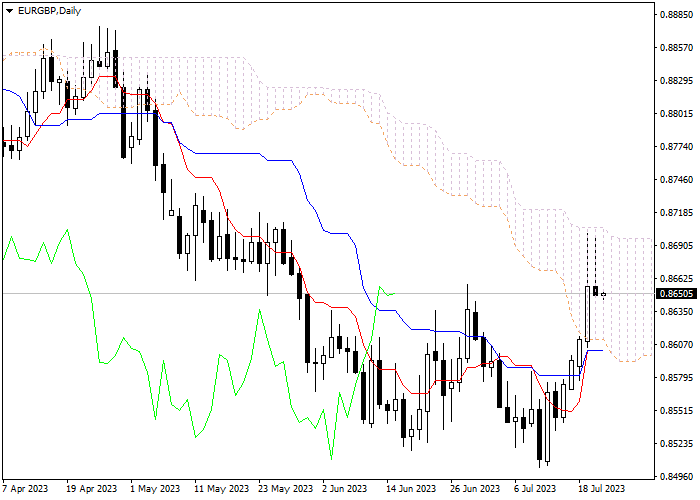Click the 0.87460 price axis label
Viewport: 700px width, 500px height.
(676, 180)
